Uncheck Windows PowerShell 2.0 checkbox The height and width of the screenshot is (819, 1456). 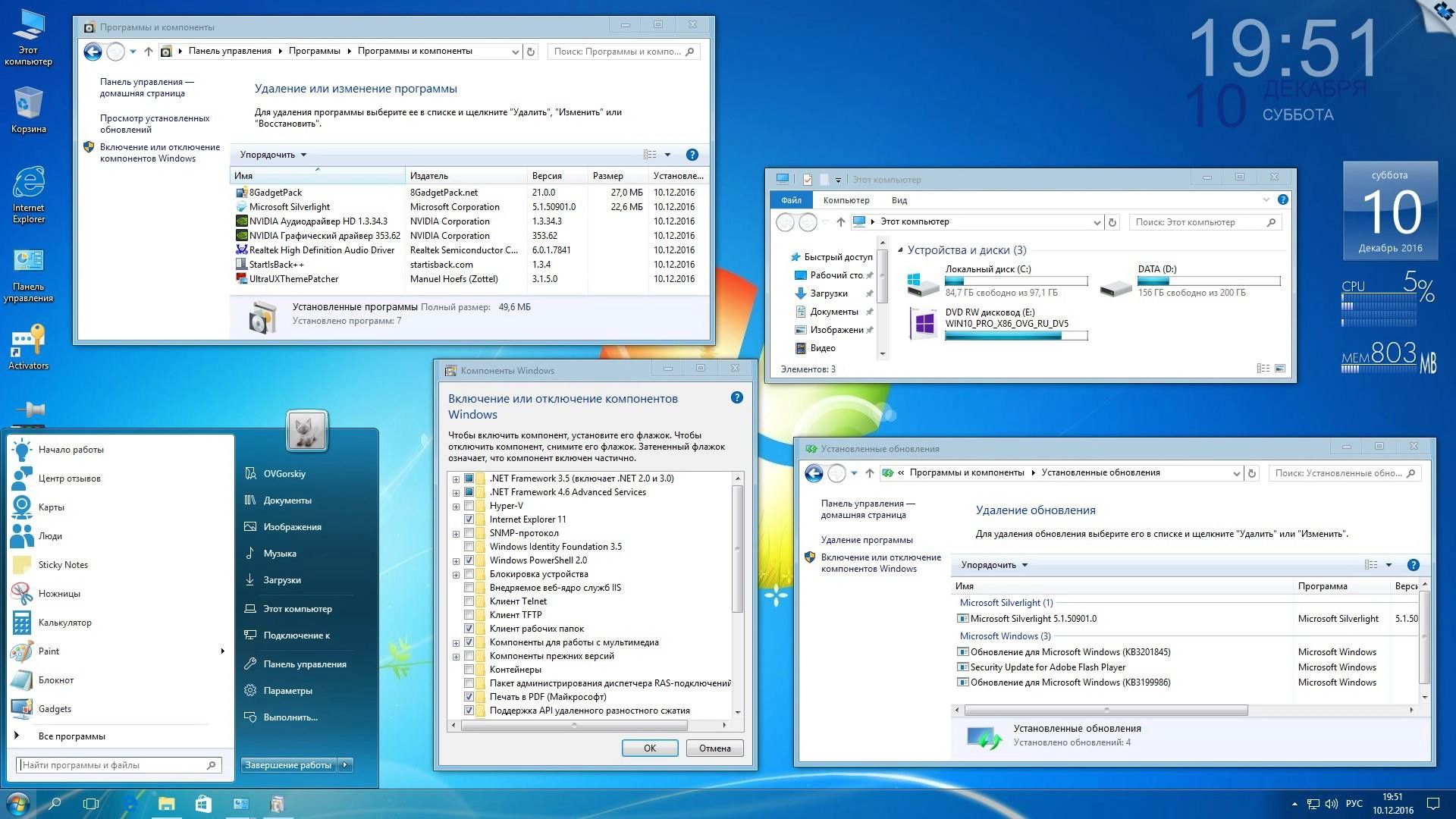pyautogui.click(x=469, y=560)
